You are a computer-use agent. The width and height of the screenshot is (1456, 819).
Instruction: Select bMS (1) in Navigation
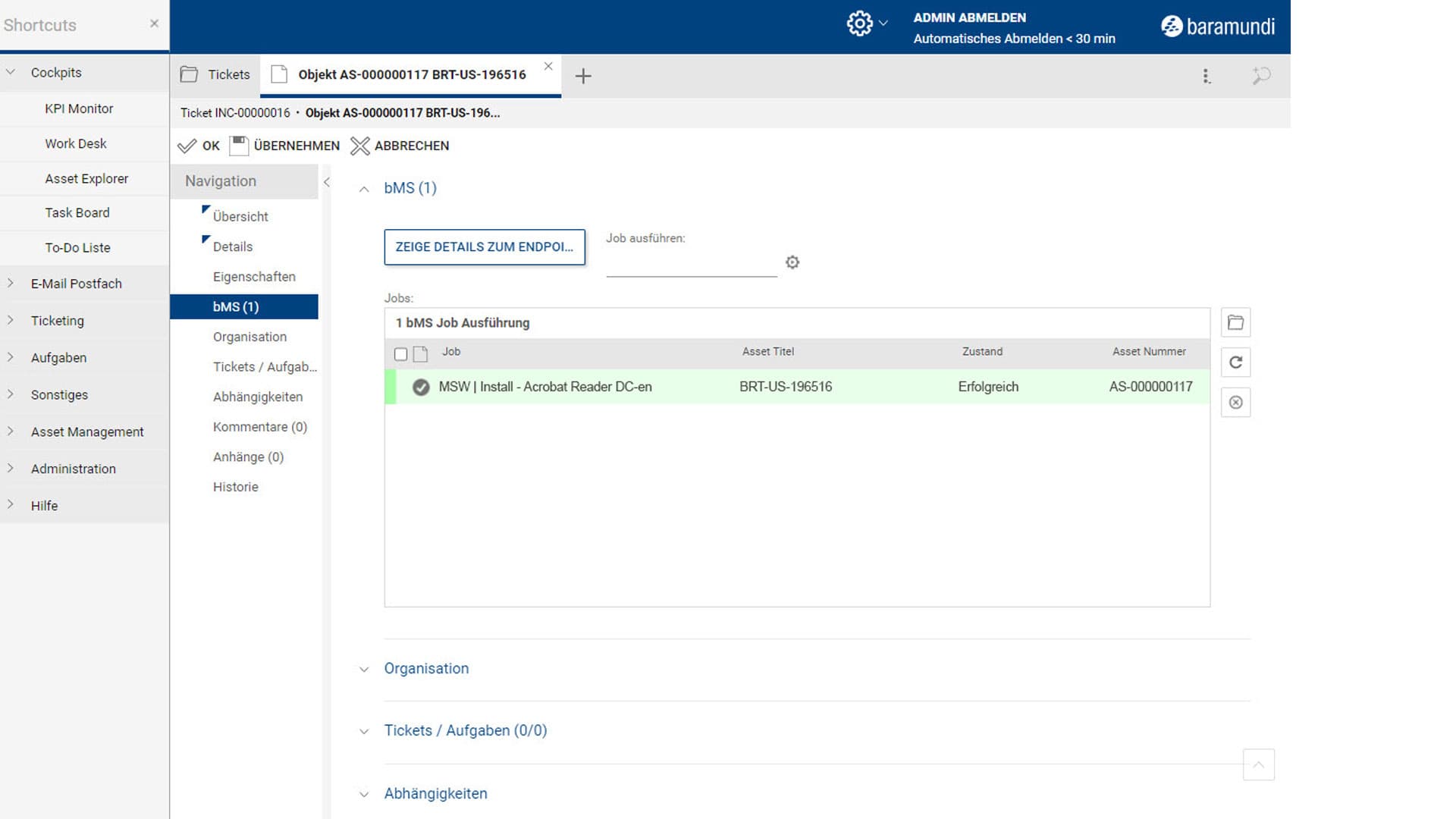click(244, 307)
